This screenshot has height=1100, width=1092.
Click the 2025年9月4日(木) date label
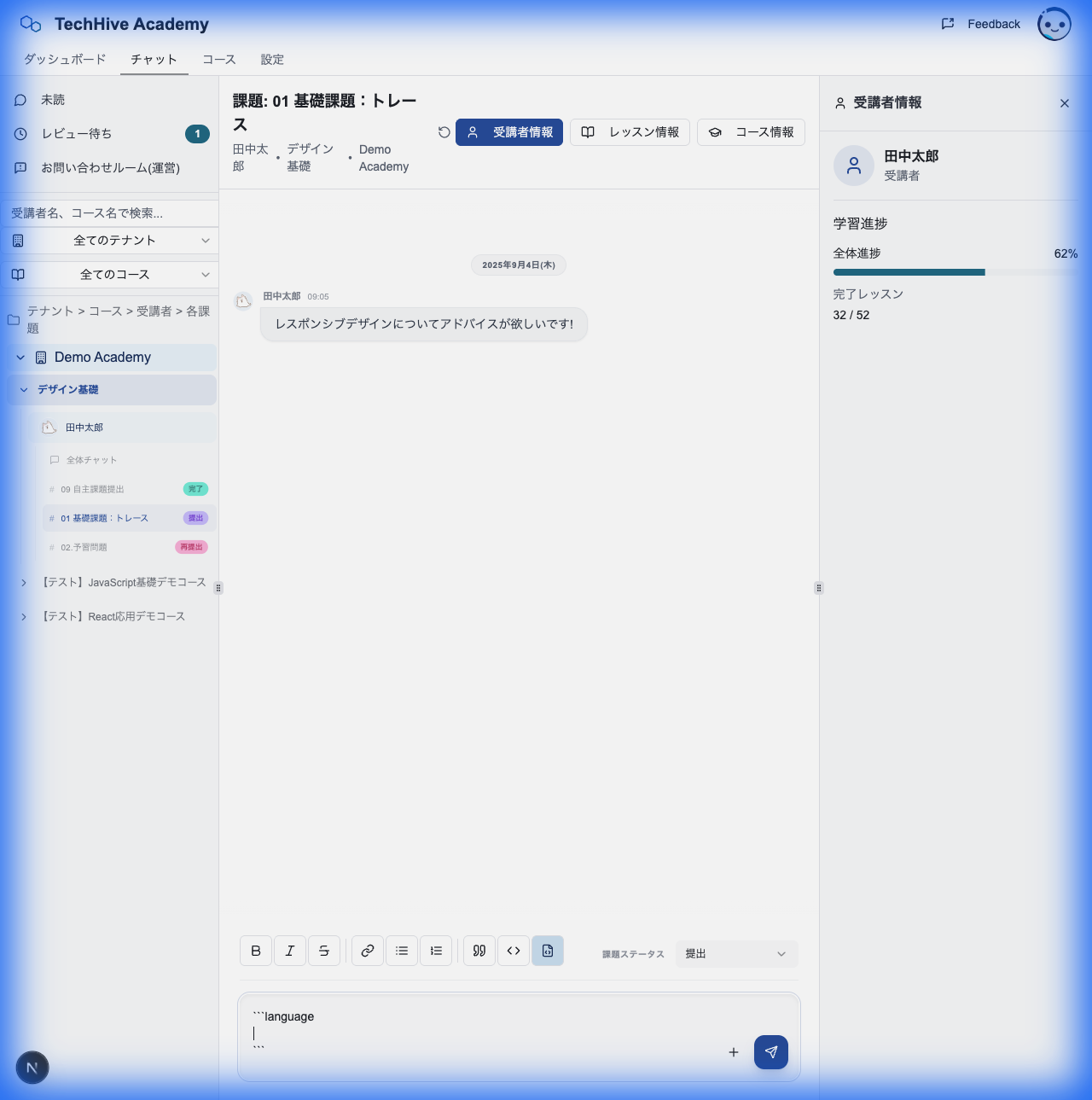pos(519,265)
